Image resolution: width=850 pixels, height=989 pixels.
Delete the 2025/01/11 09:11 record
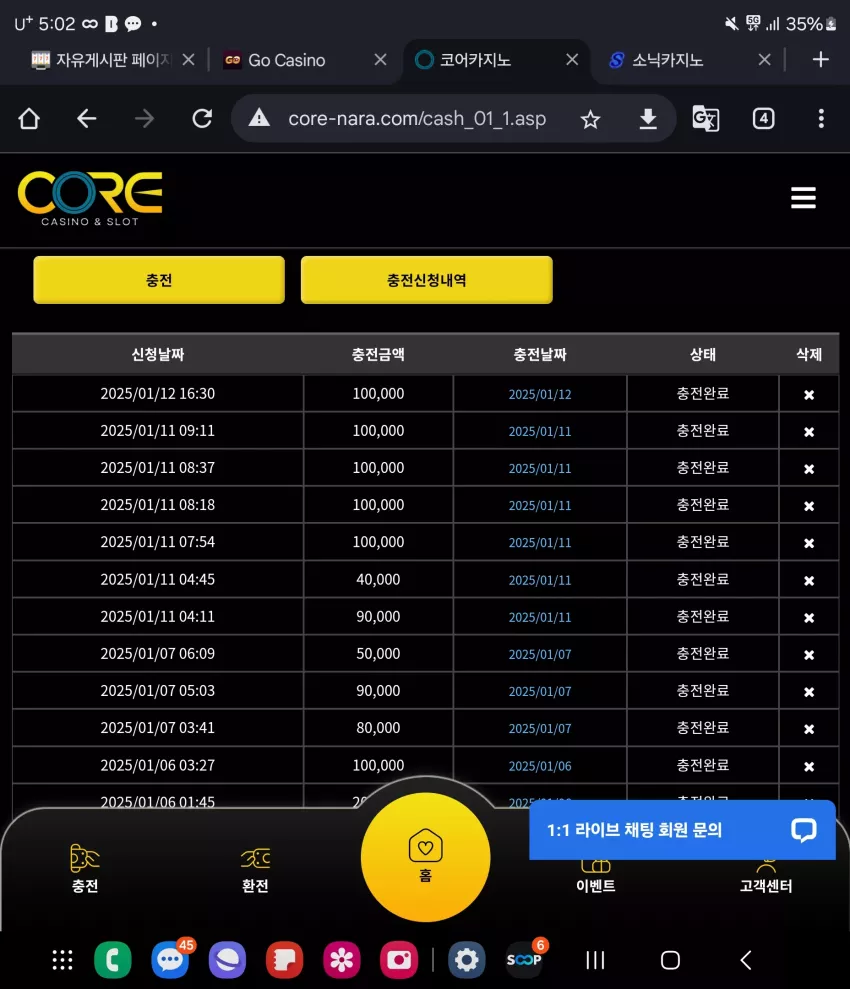pyautogui.click(x=809, y=432)
